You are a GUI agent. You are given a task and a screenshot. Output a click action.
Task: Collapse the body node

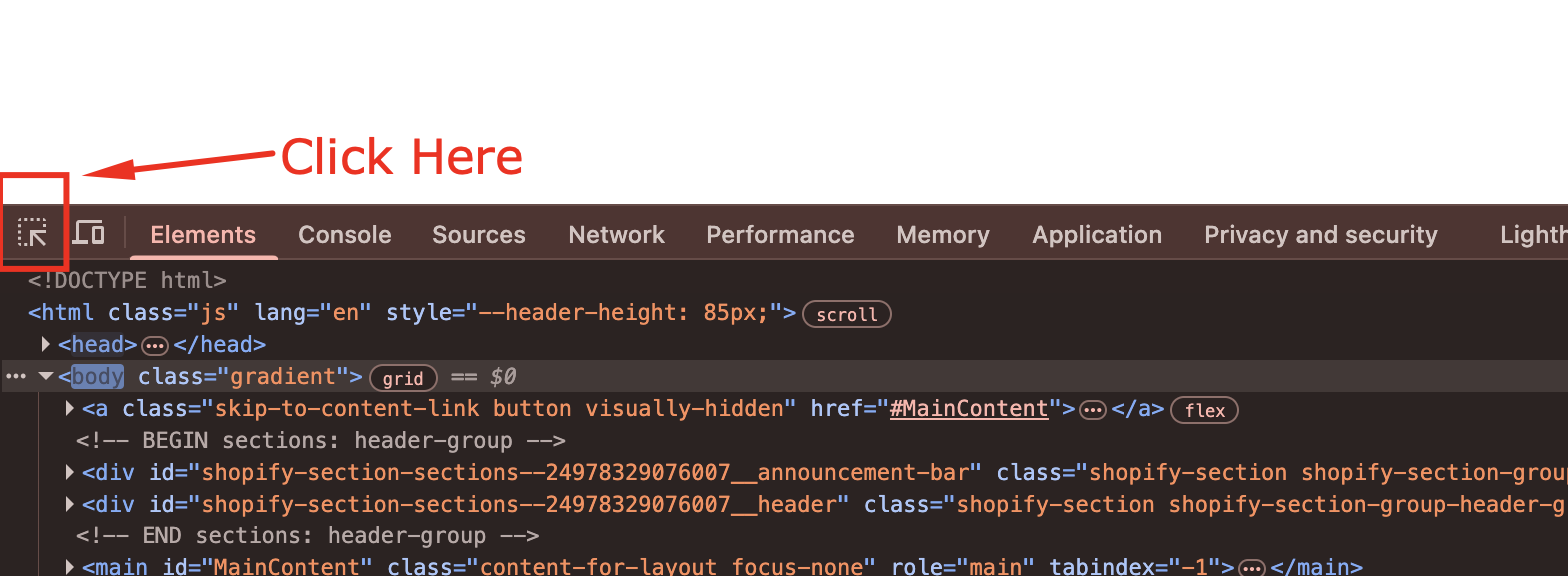45,377
